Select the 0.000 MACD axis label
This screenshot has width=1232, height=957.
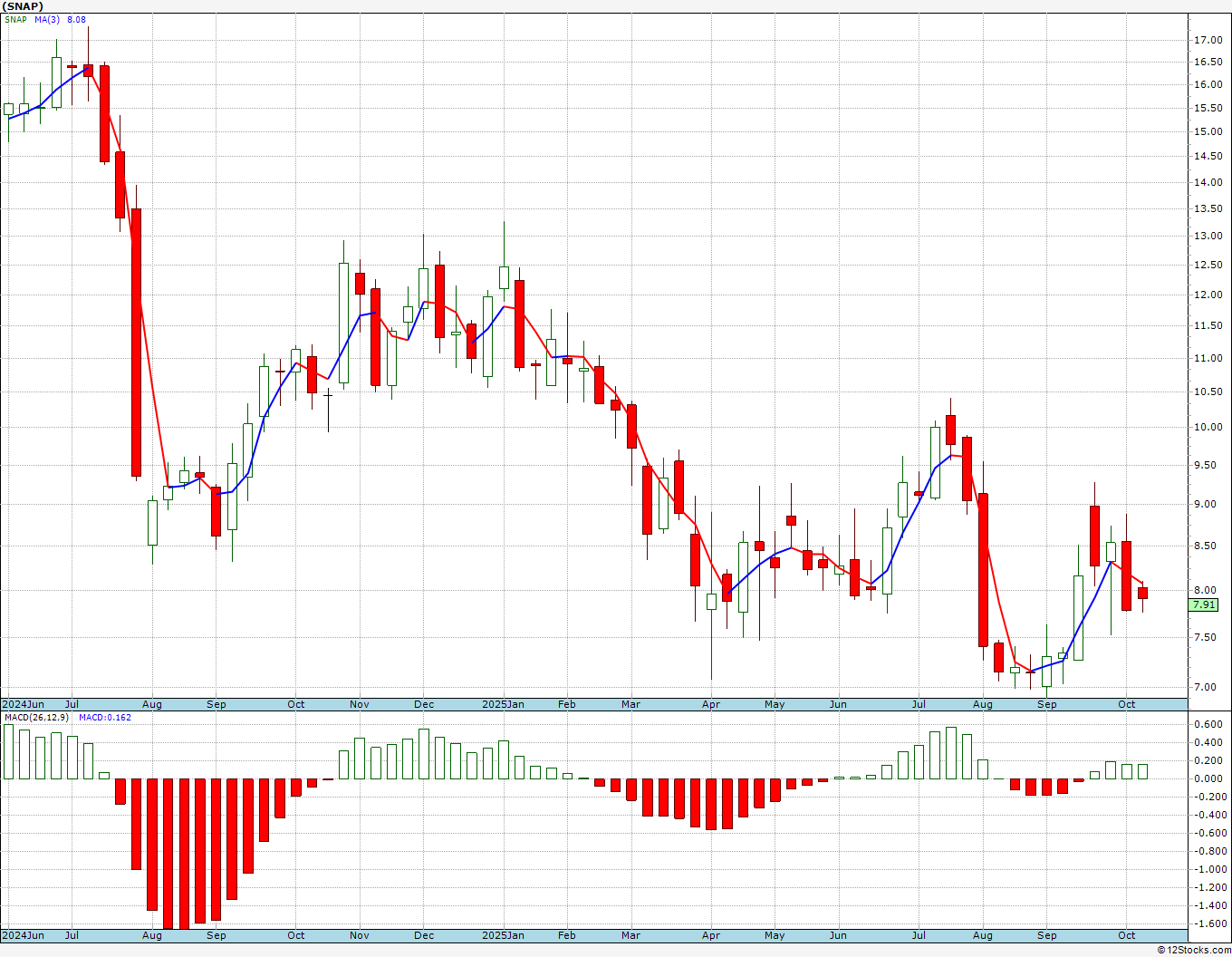coord(1209,779)
